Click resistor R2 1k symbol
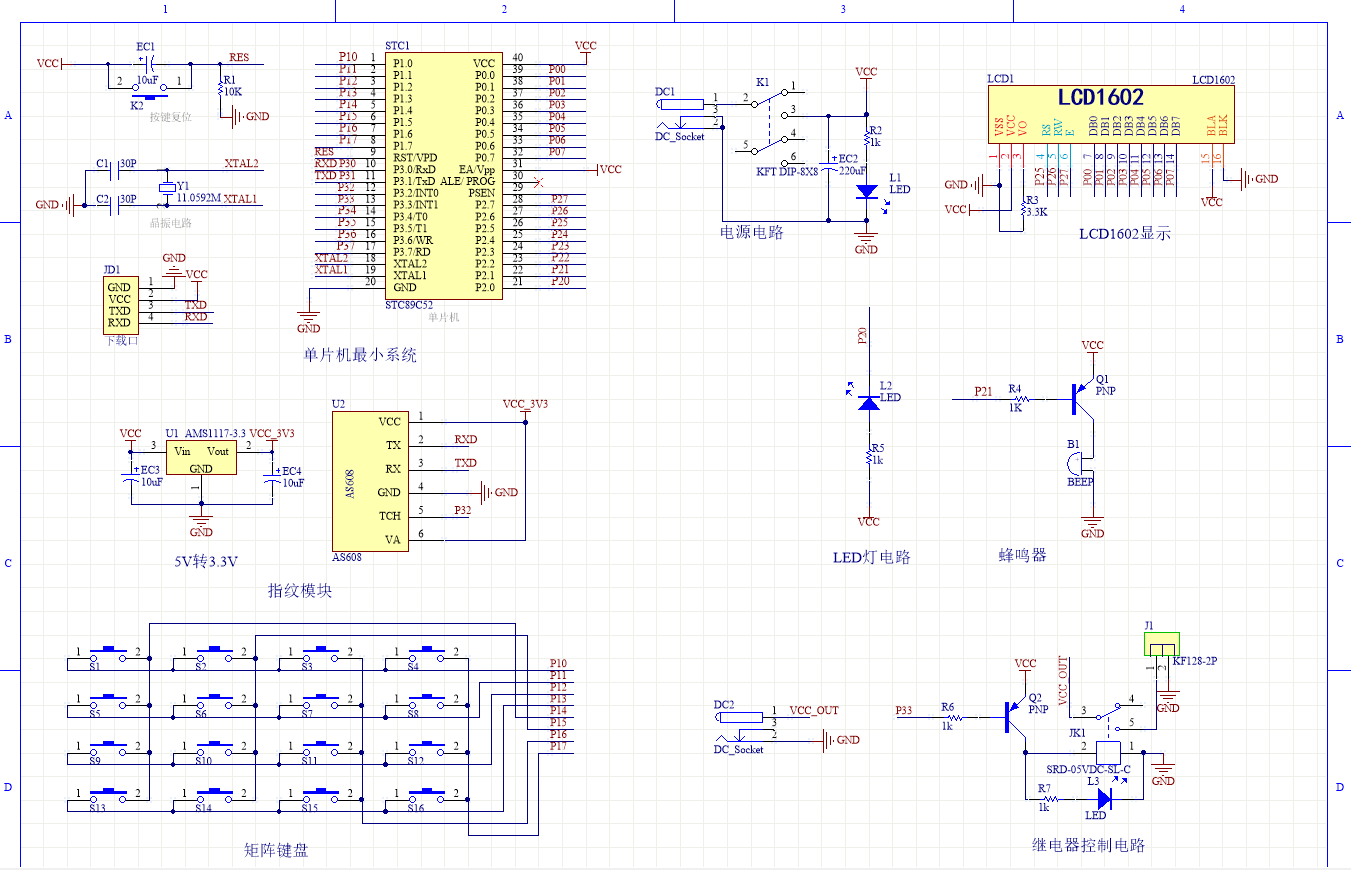This screenshot has width=1351, height=870. pos(867,137)
